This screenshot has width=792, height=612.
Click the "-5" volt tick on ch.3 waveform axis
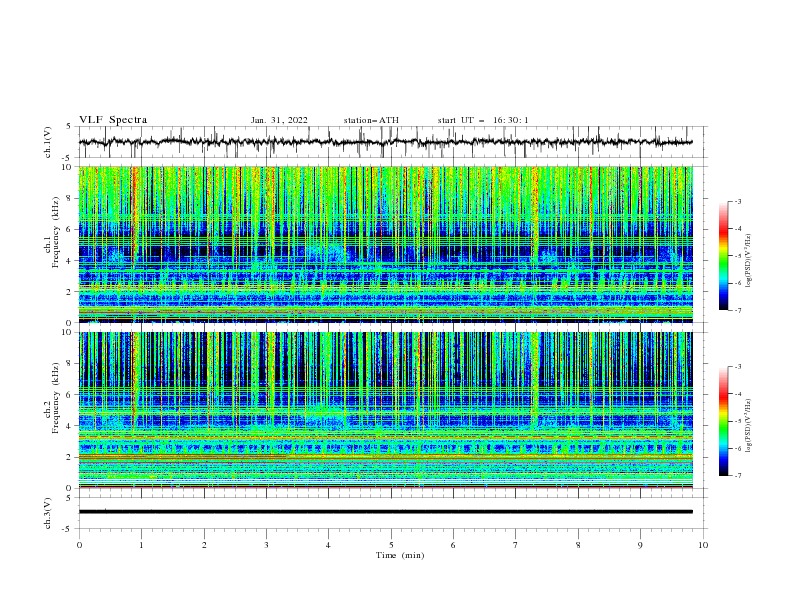pyautogui.click(x=68, y=529)
